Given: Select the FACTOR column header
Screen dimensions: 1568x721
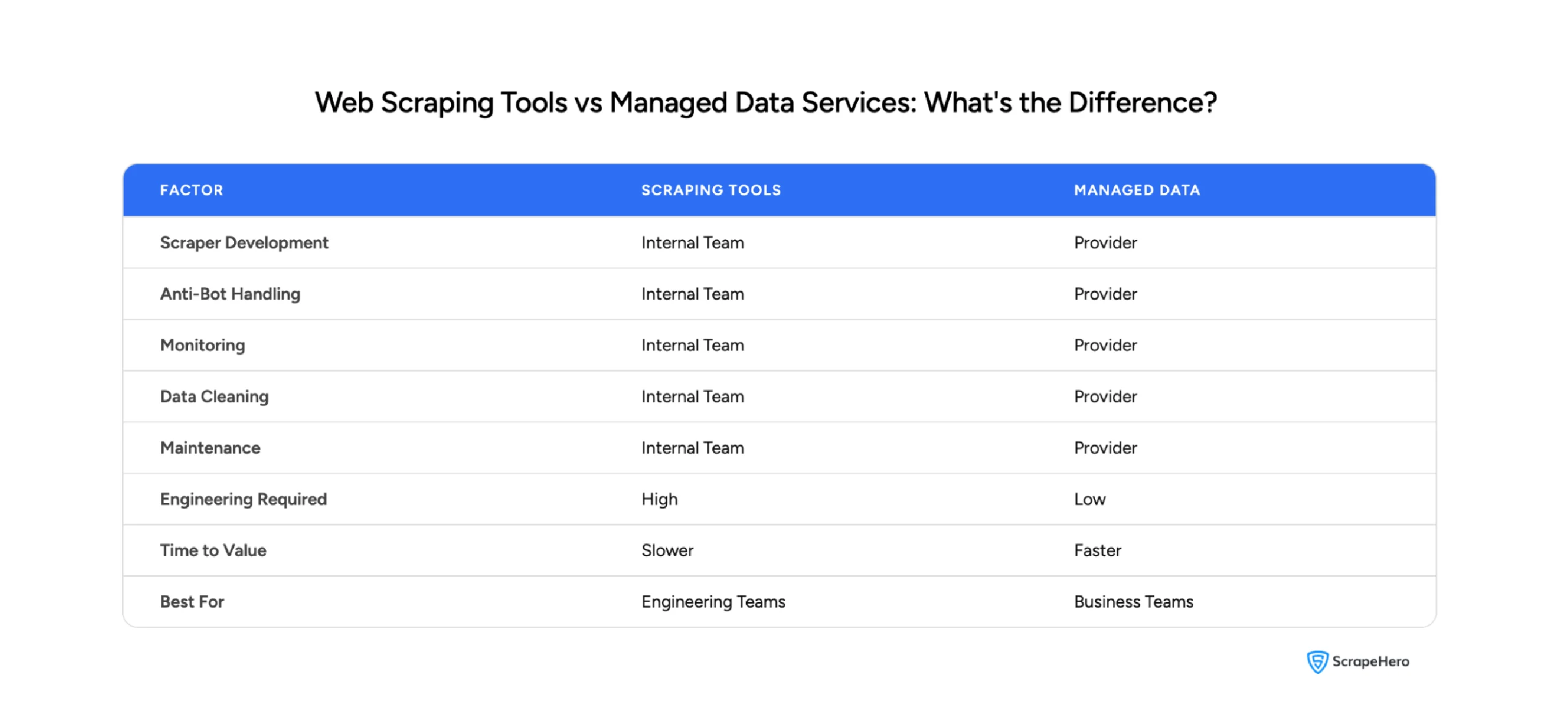Looking at the screenshot, I should click(x=191, y=190).
